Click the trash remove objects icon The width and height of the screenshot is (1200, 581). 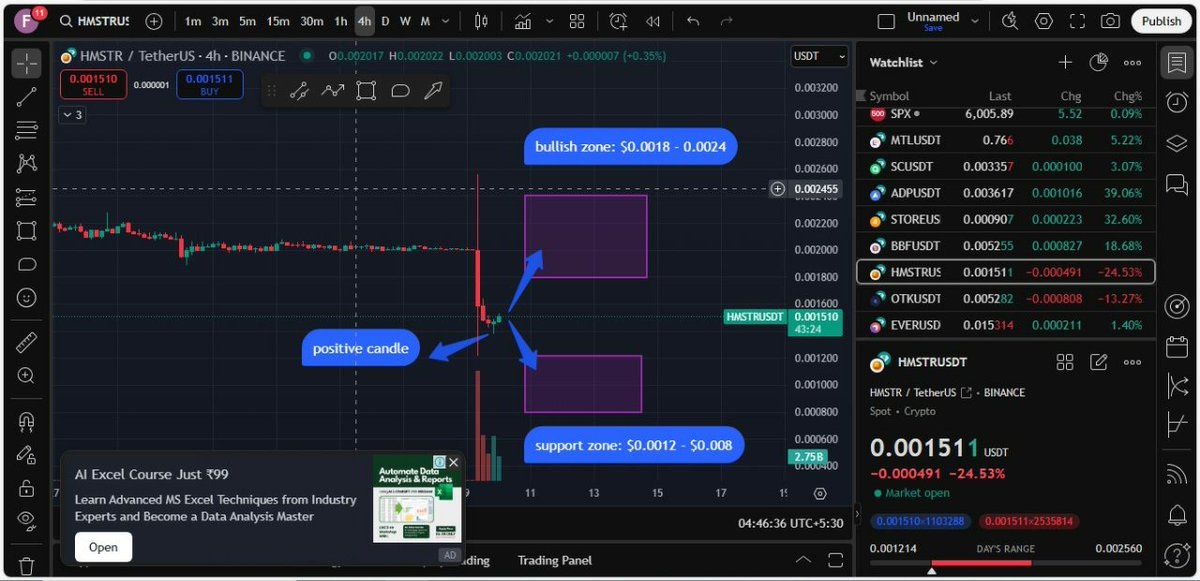point(27,566)
